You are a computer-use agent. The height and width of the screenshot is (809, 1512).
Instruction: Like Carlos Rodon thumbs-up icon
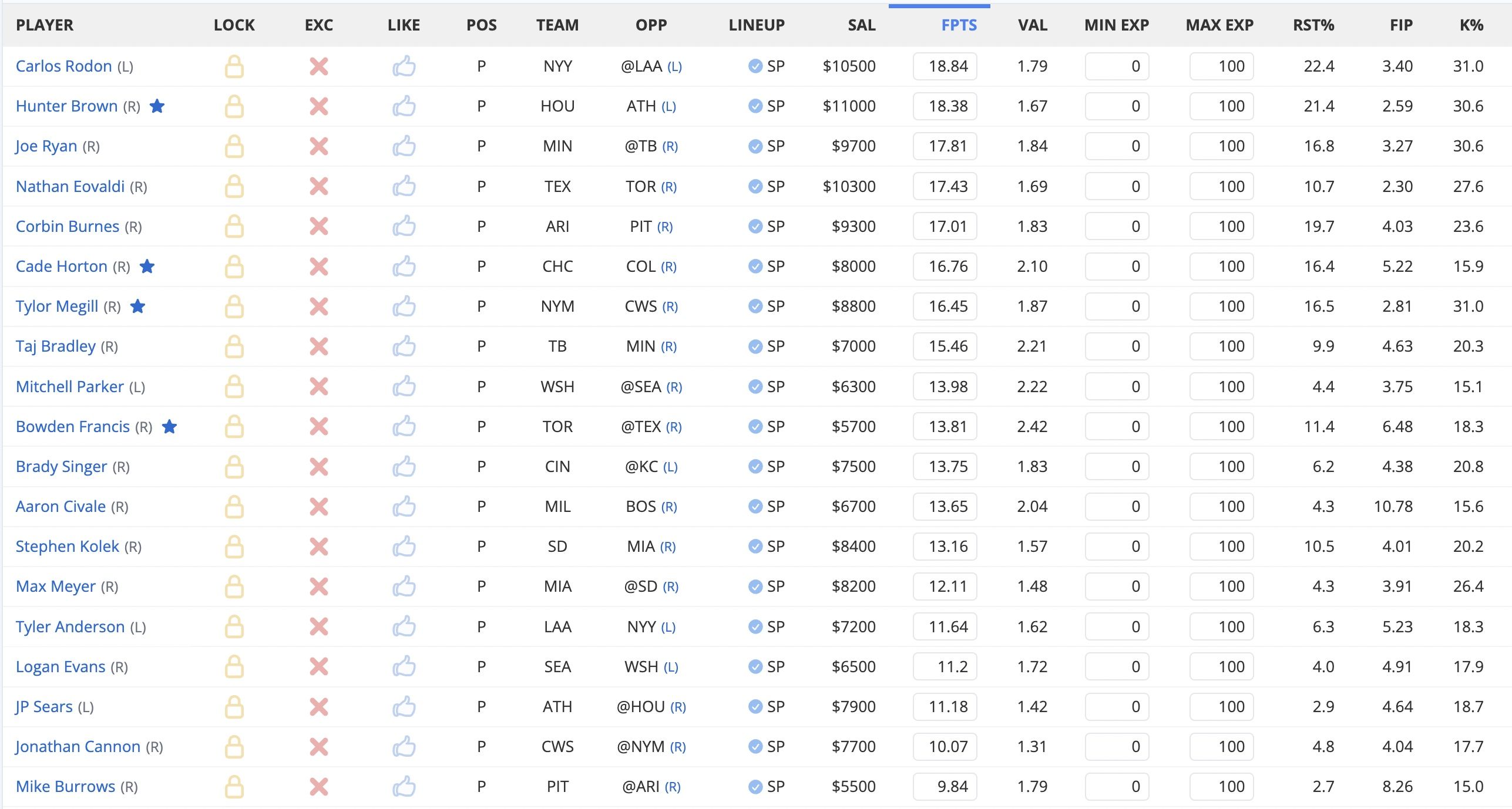[404, 66]
